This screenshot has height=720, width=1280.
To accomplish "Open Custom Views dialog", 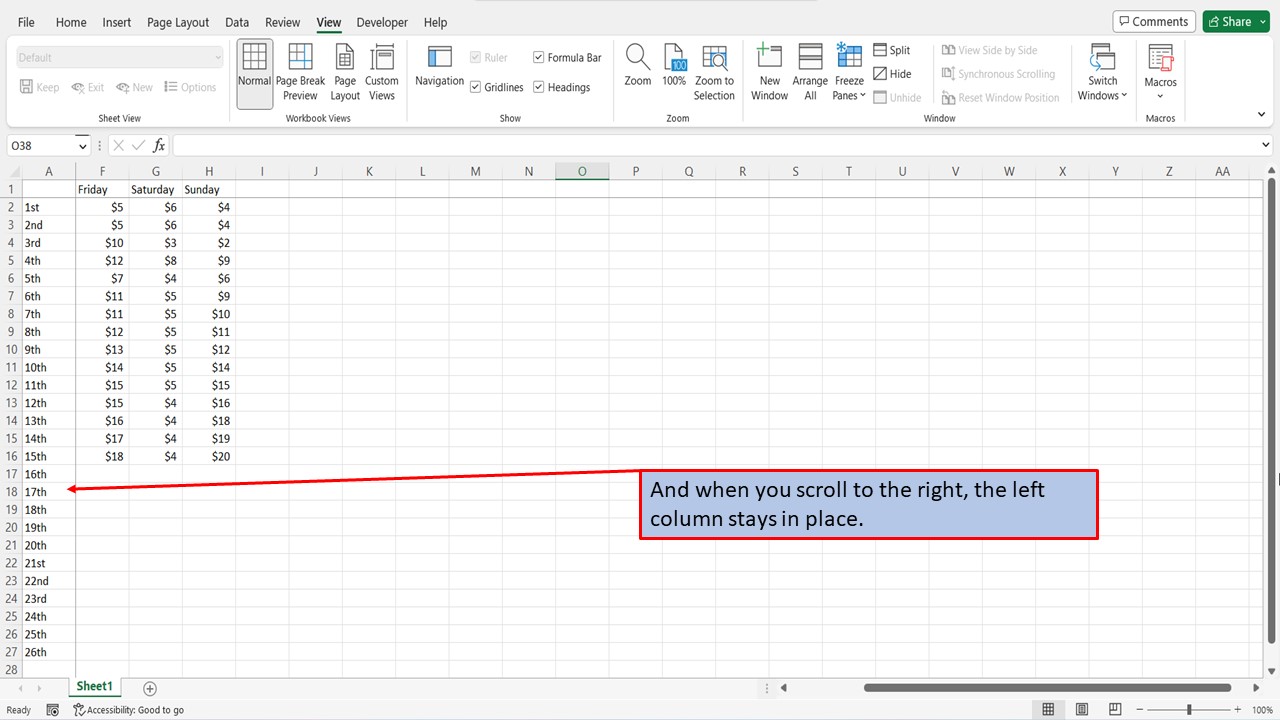I will [381, 70].
